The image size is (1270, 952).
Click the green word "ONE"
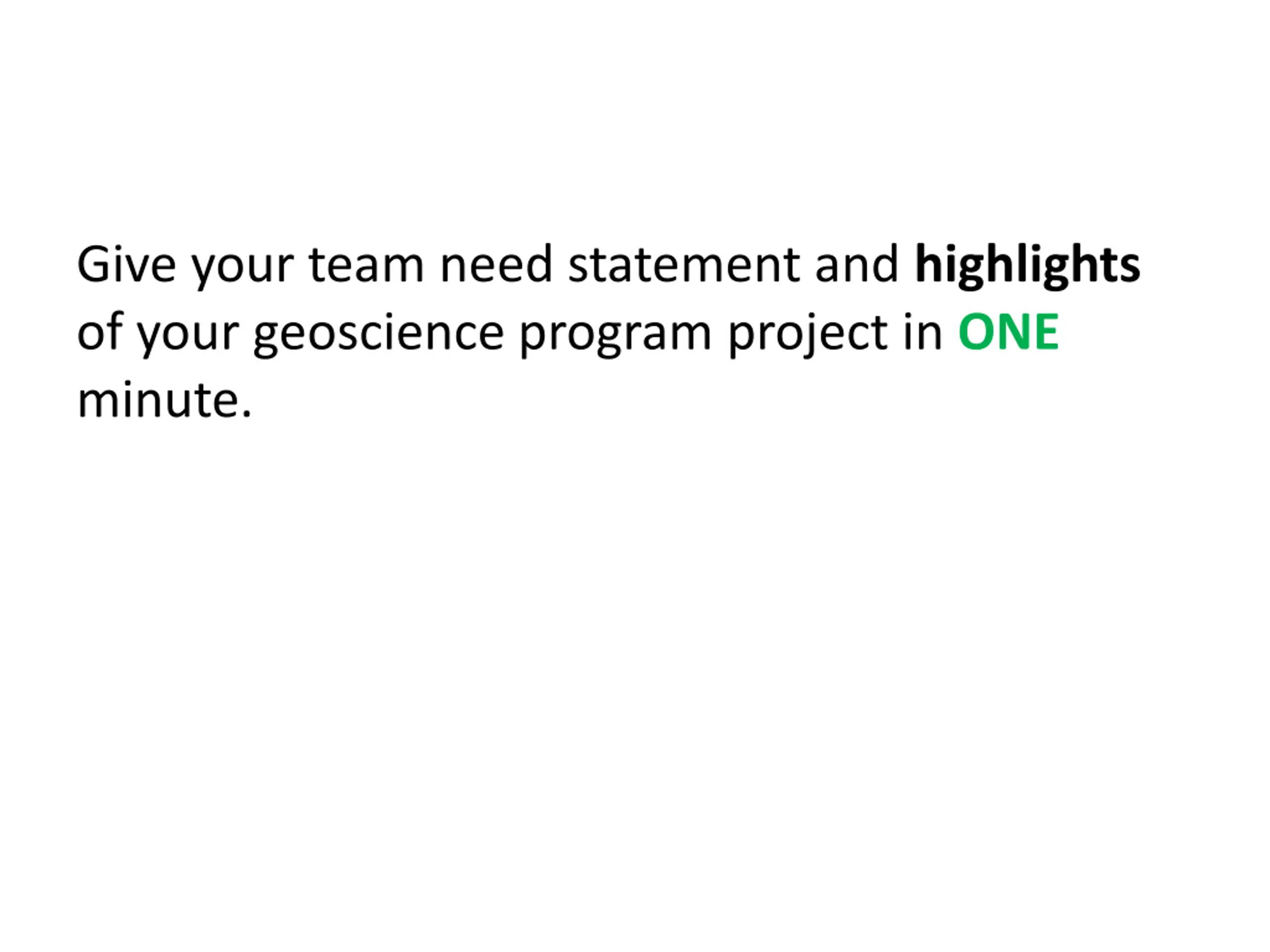click(1009, 332)
